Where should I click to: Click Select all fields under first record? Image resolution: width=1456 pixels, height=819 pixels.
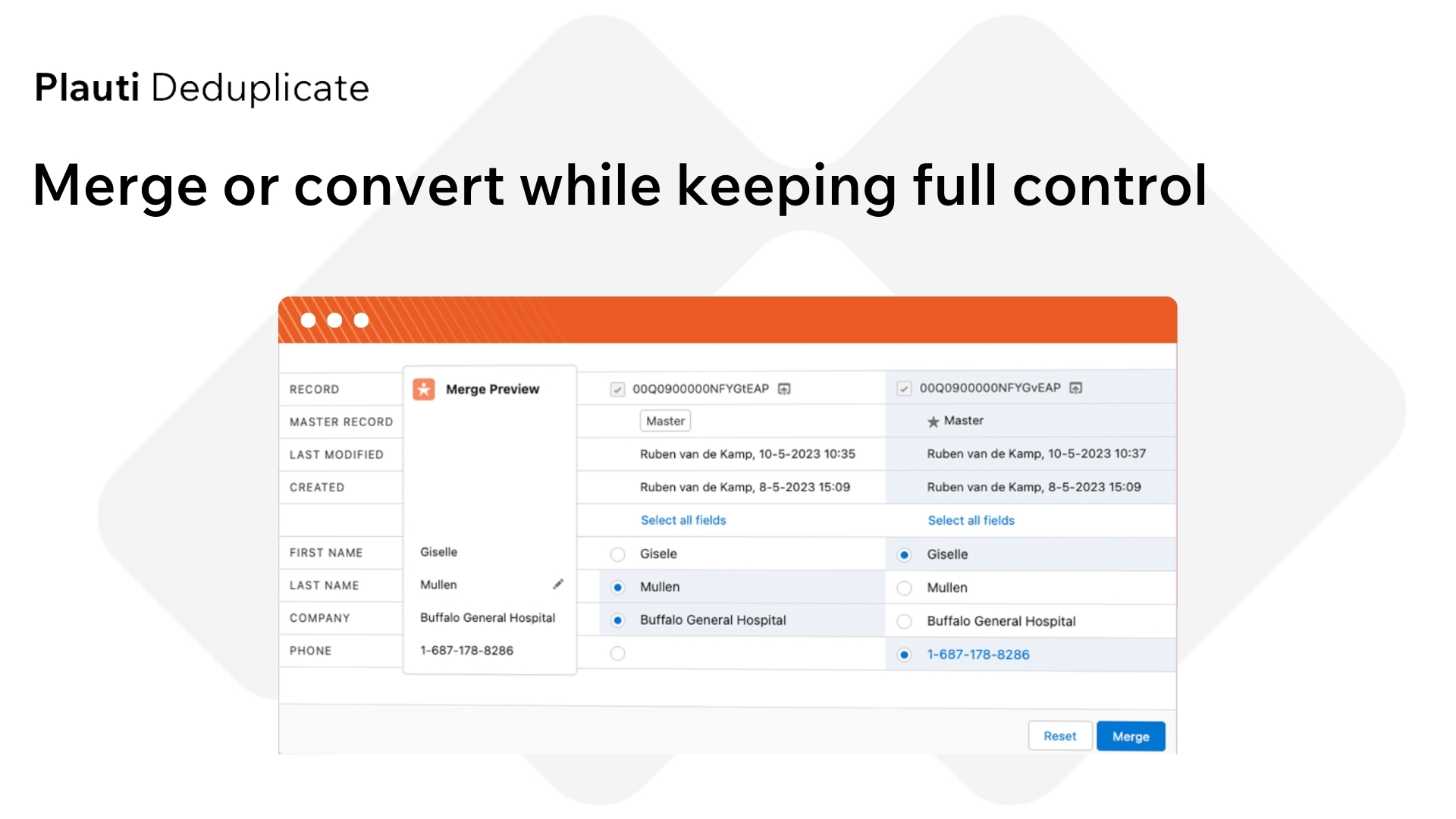point(683,520)
